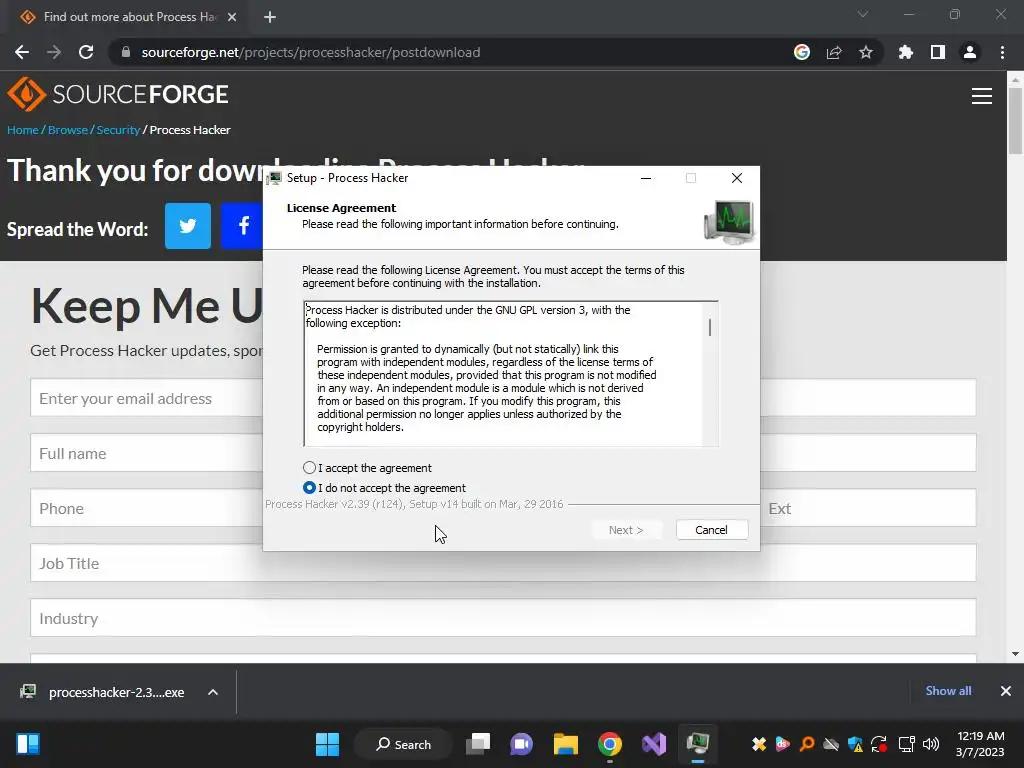Close the Process Hacker browser tab
This screenshot has height=768, width=1024.
click(232, 17)
